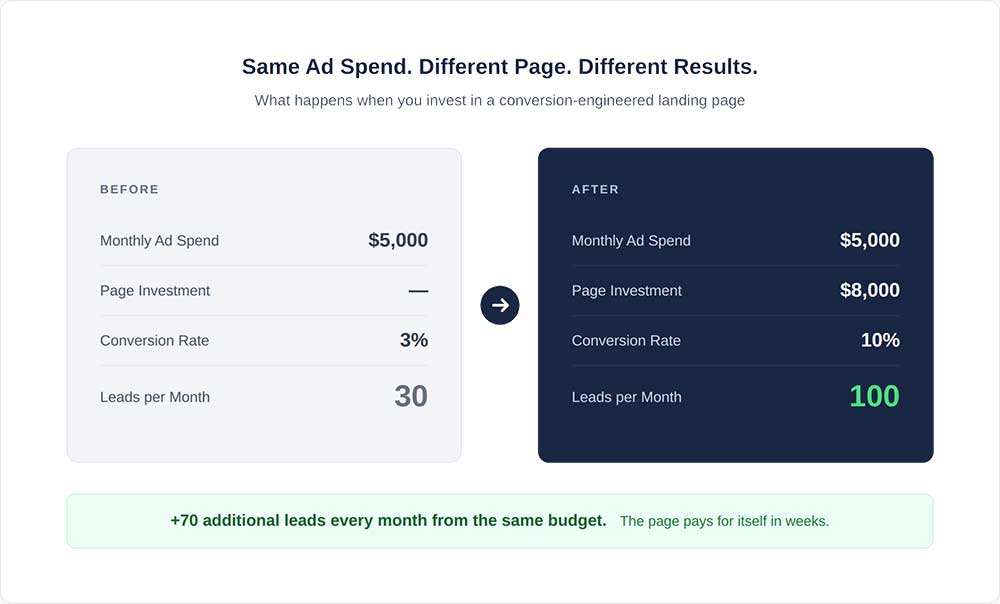Viewport: 1000px width, 604px height.
Task: Click the green 100 leads number
Action: (874, 396)
